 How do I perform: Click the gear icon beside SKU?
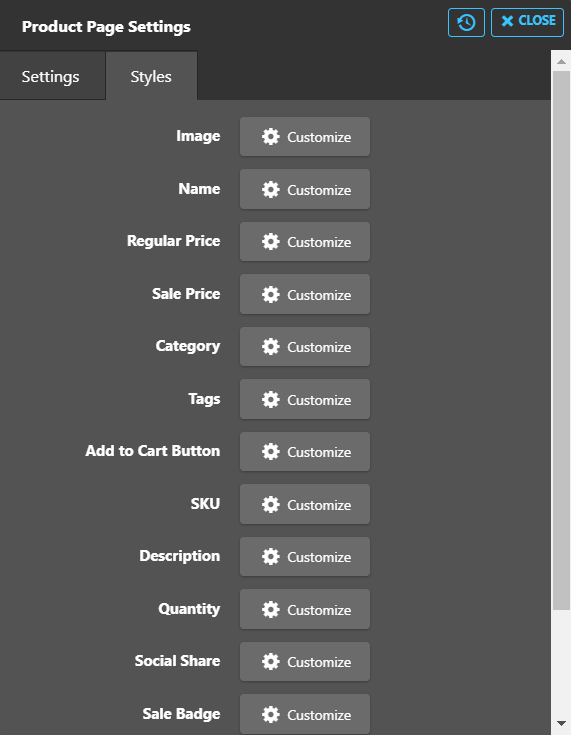(270, 504)
